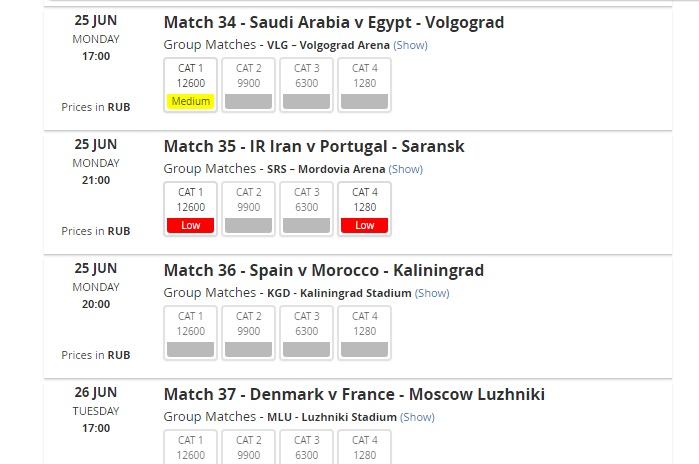Choose CAT 2 ticket for IR Iran v Portugal
Image resolution: width=699 pixels, height=464 pixels.
click(x=248, y=208)
